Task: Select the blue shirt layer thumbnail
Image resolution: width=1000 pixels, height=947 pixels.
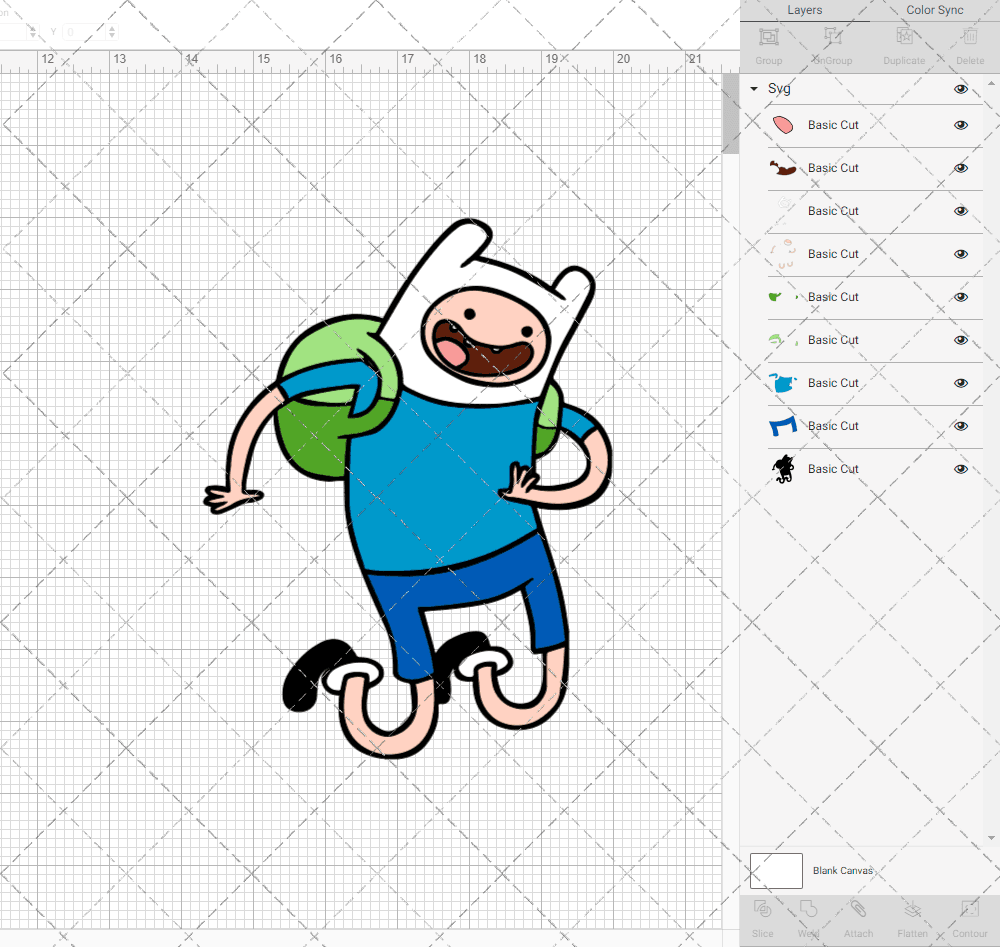Action: [783, 383]
